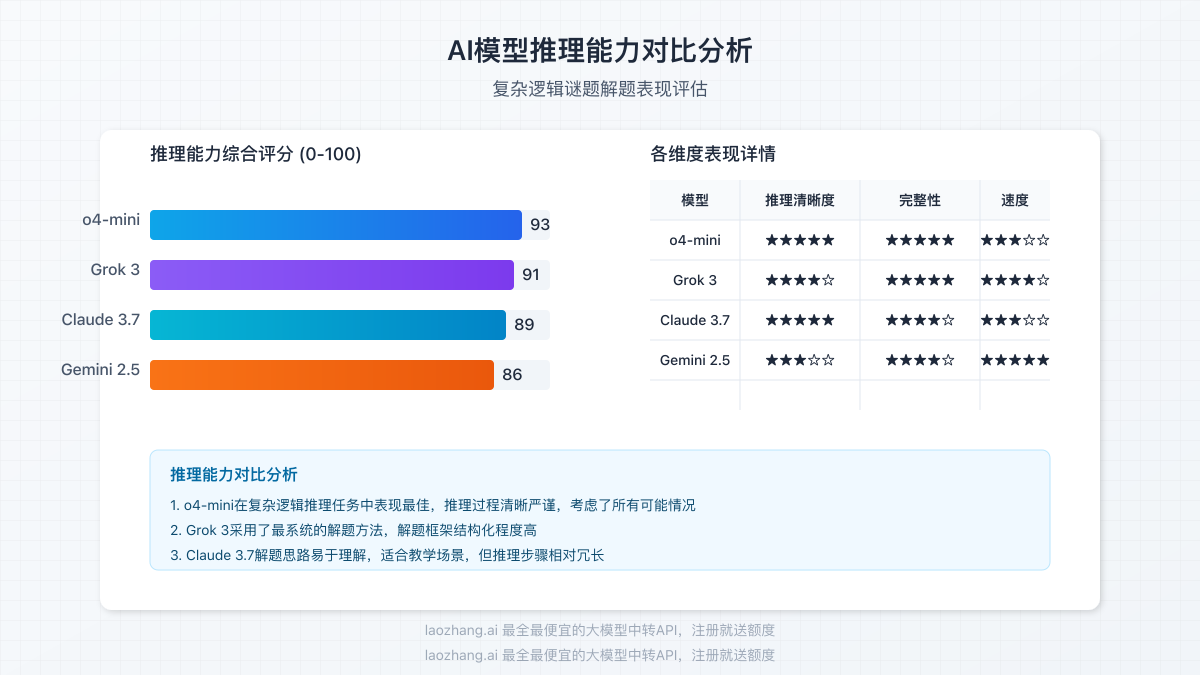1200x675 pixels.
Task: Click Gemini 2.5's 完整性 star rating
Action: 920,360
